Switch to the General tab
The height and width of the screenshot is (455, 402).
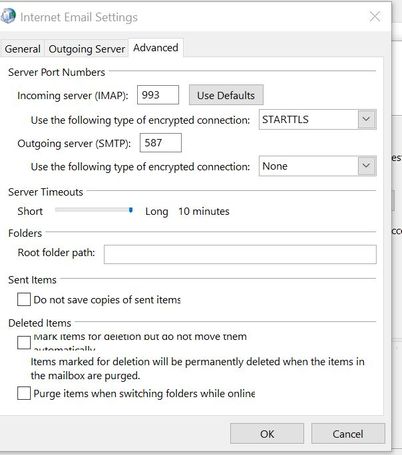[x=22, y=49]
